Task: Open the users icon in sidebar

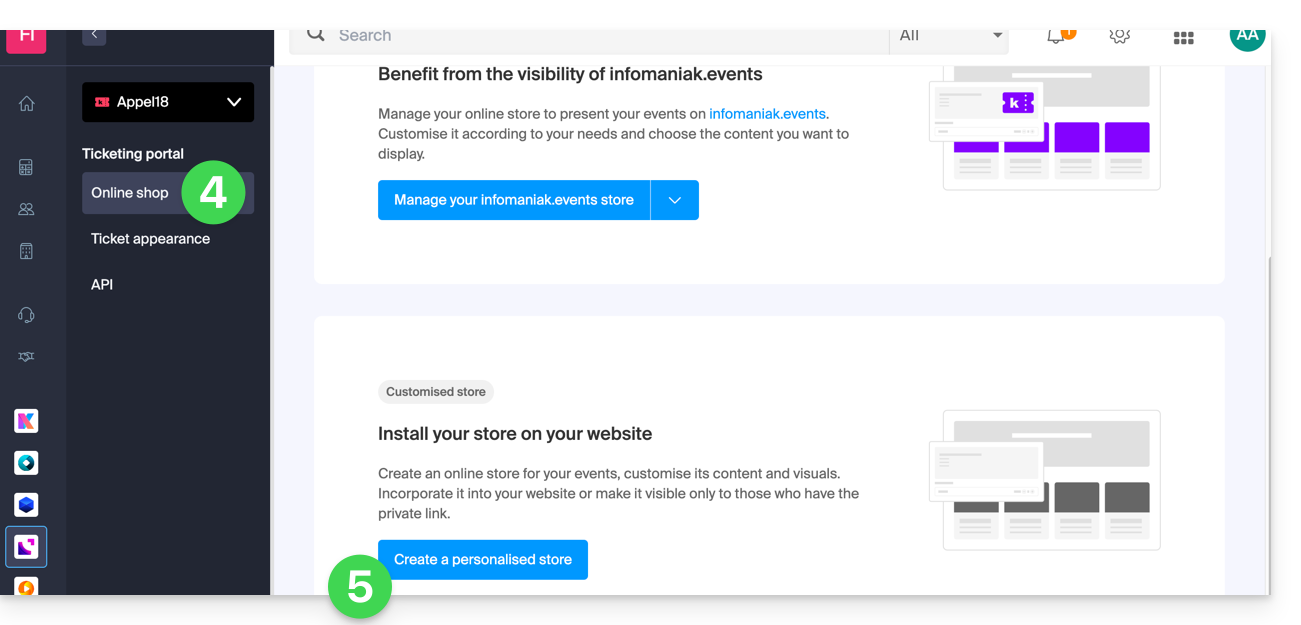Action: coord(27,209)
